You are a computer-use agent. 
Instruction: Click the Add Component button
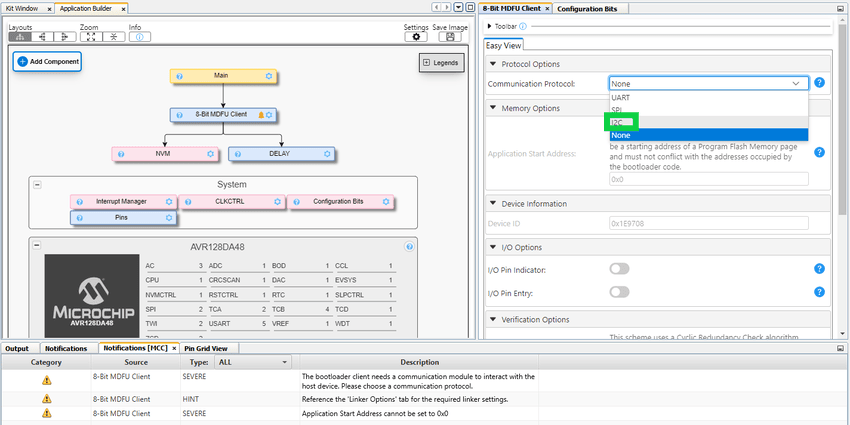pyautogui.click(x=47, y=61)
